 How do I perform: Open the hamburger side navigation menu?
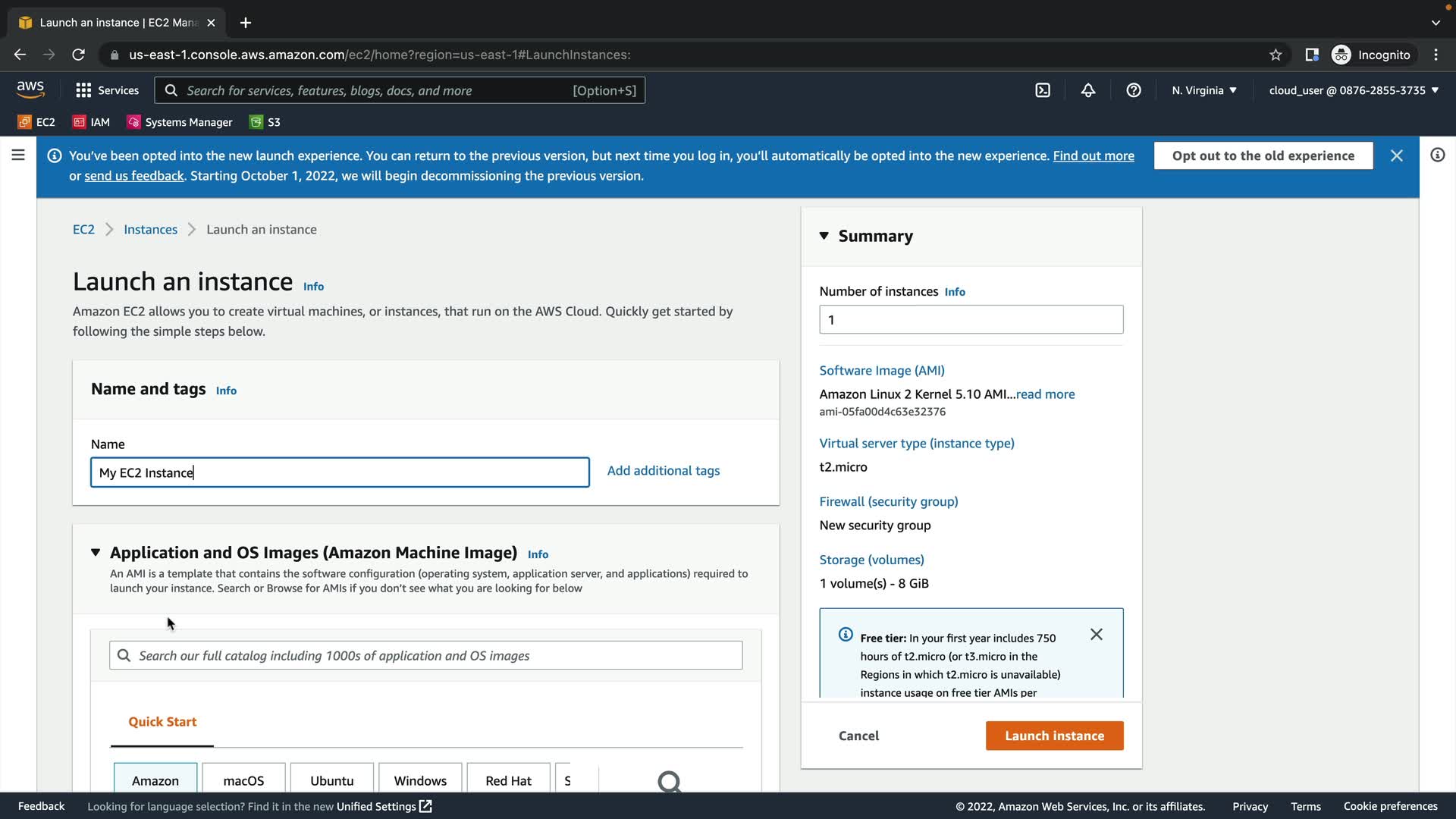point(18,155)
